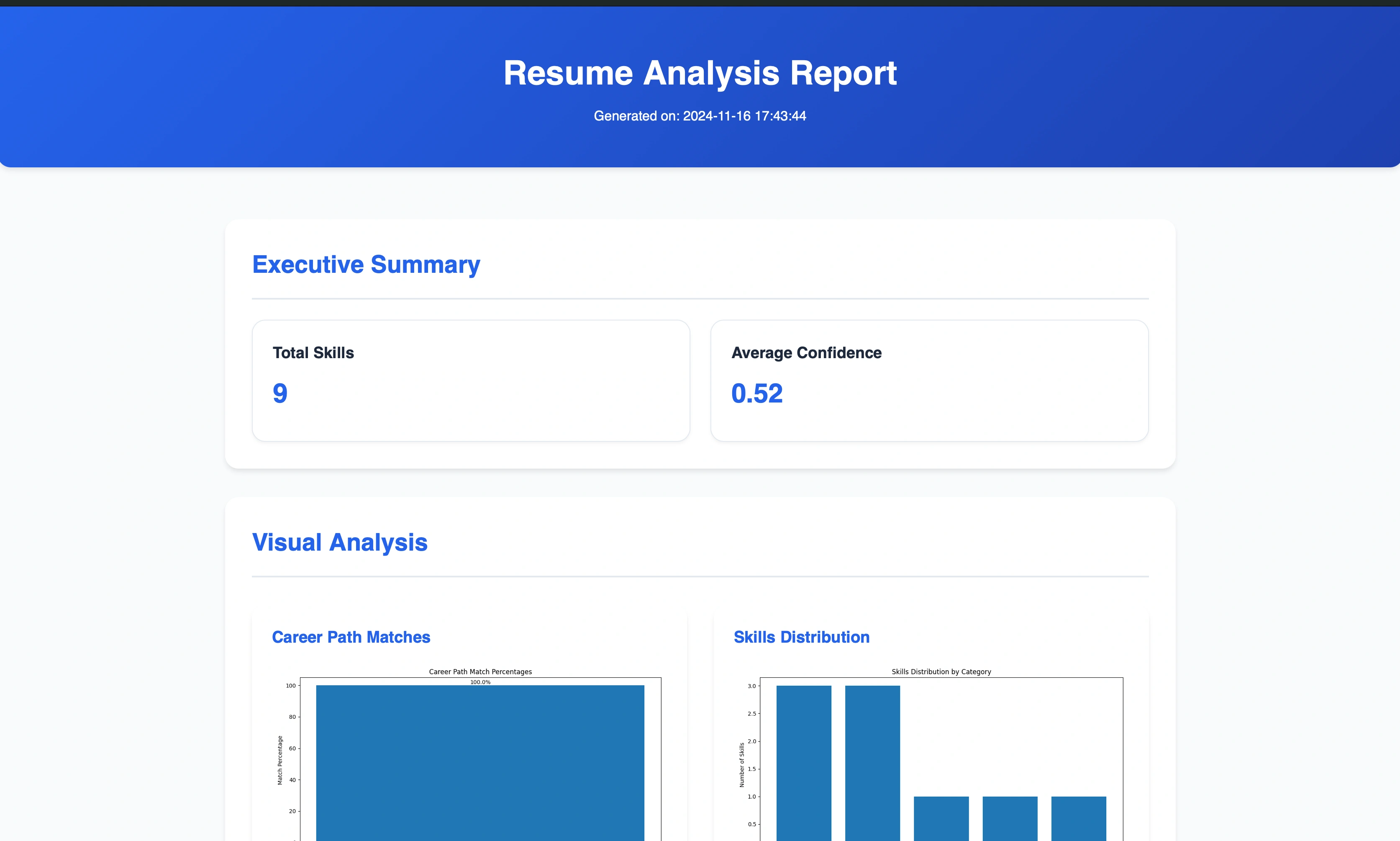Click the 100.0% label above the bar
The height and width of the screenshot is (841, 1400).
point(480,682)
